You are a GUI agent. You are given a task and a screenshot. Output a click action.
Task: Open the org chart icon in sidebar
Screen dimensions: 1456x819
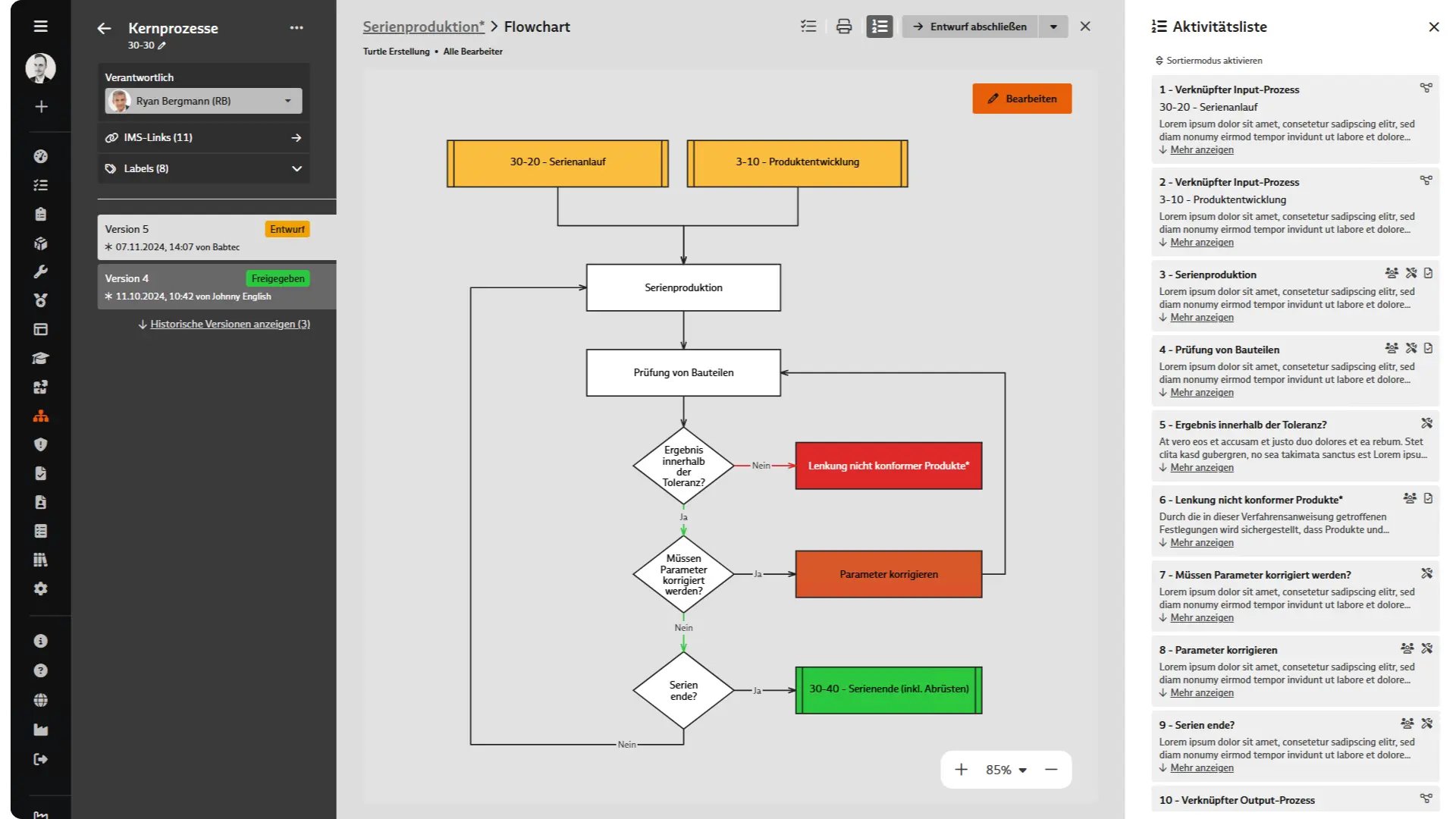(x=41, y=416)
